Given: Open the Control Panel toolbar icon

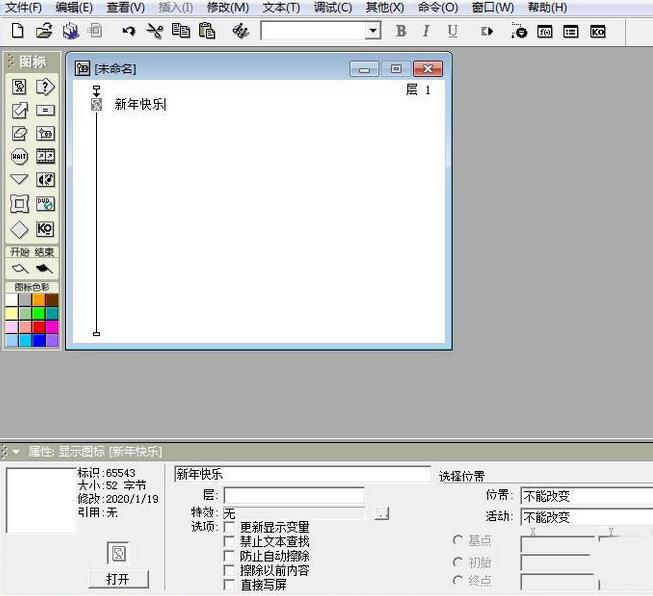Looking at the screenshot, I should click(x=519, y=31).
